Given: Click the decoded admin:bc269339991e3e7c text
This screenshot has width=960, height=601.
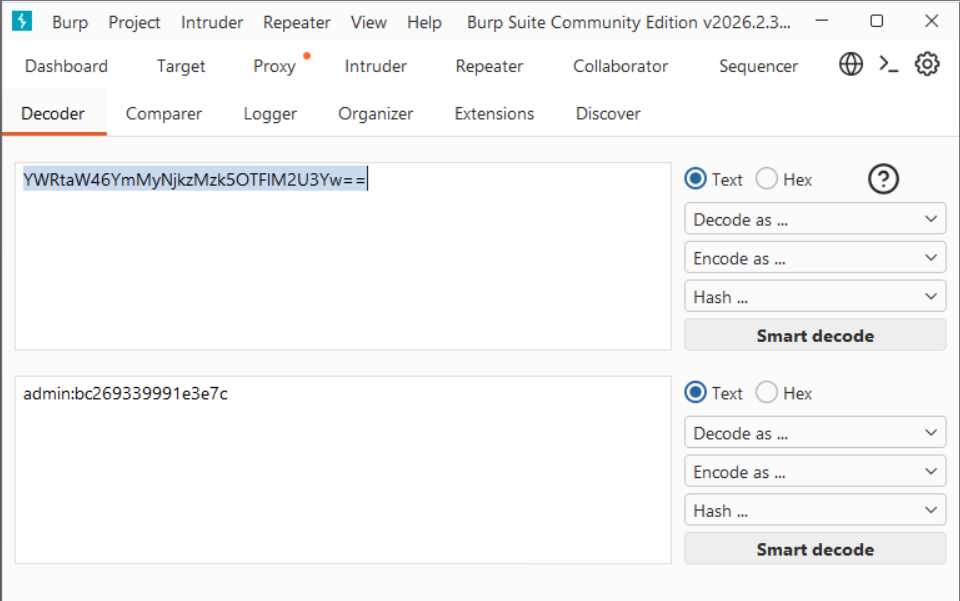Looking at the screenshot, I should click(x=126, y=394).
